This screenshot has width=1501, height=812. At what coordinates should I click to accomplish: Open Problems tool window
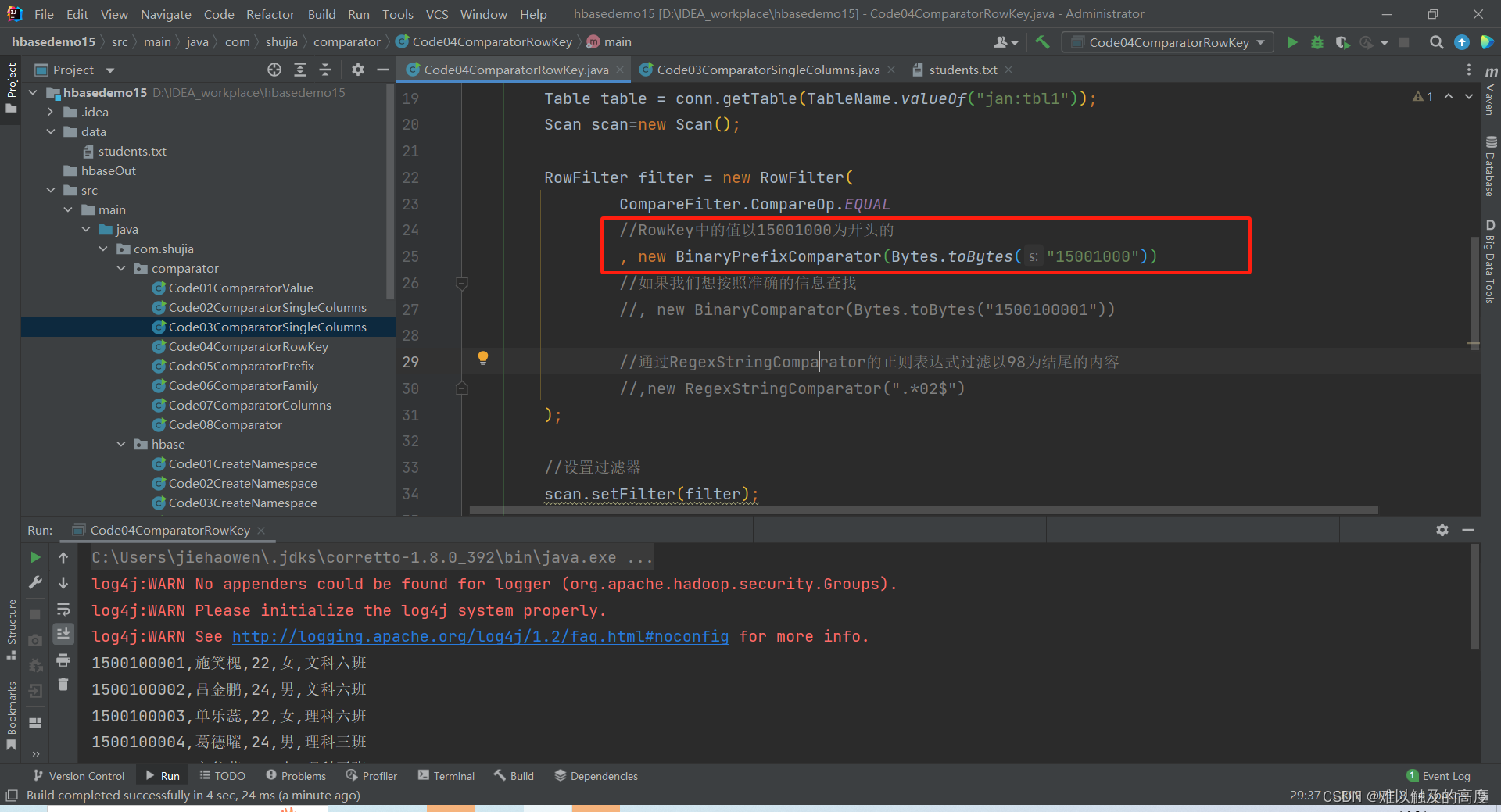pyautogui.click(x=296, y=775)
